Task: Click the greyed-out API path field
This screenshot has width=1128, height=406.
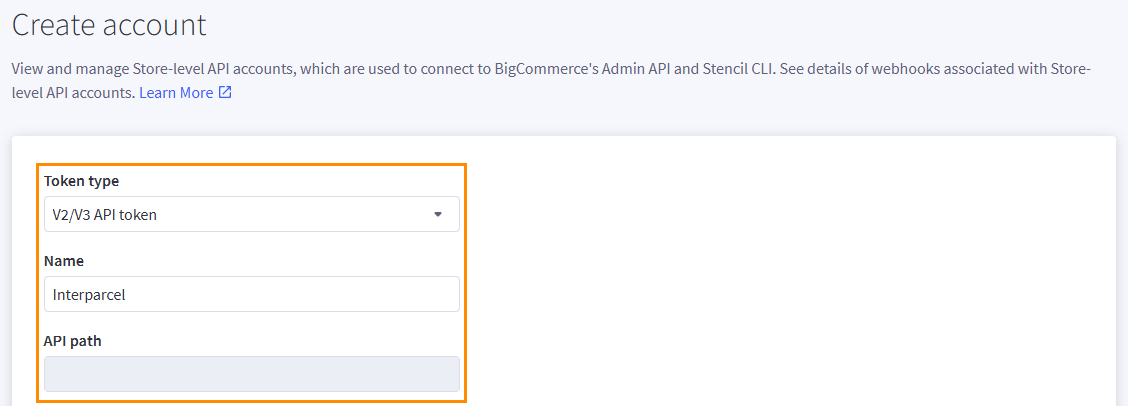Action: [x=251, y=374]
